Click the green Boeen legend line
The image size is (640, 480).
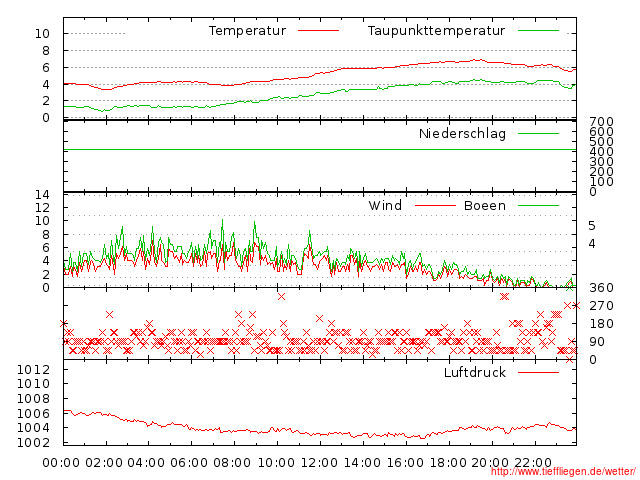538,205
